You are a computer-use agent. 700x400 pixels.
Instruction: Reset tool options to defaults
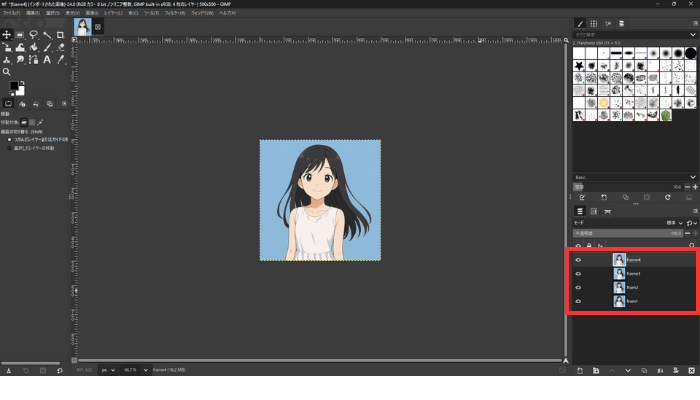click(x=59, y=371)
